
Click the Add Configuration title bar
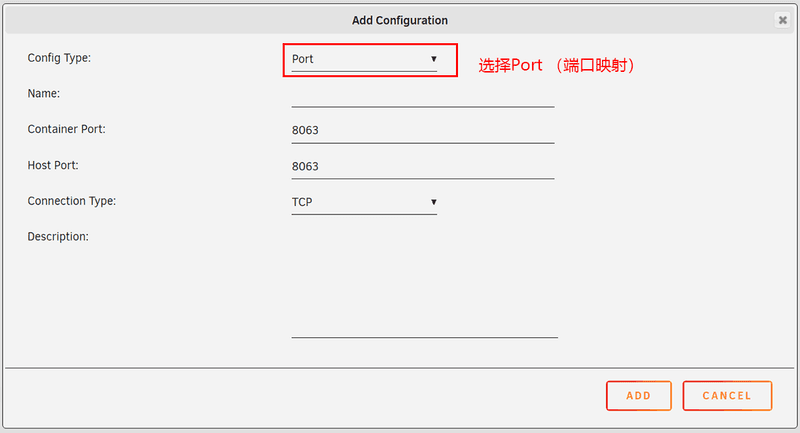[400, 20]
